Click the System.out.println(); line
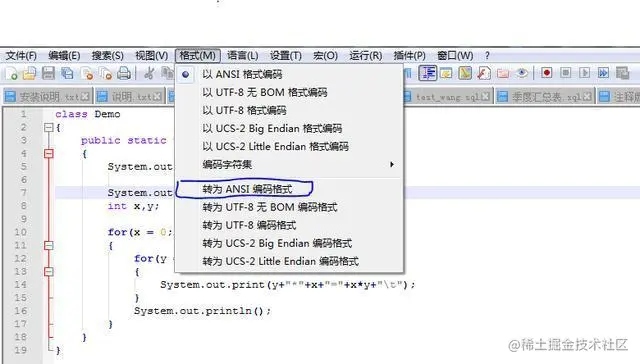640x364 pixels. (x=202, y=311)
